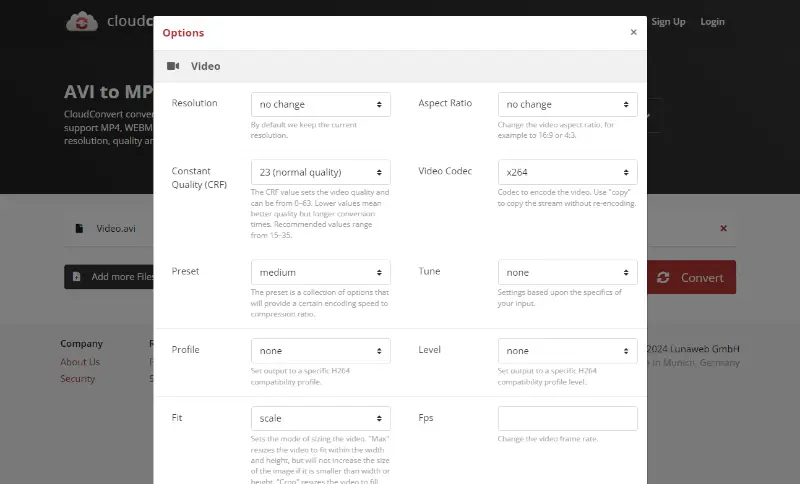
Task: Open the Fit scale dropdown
Action: tap(320, 418)
